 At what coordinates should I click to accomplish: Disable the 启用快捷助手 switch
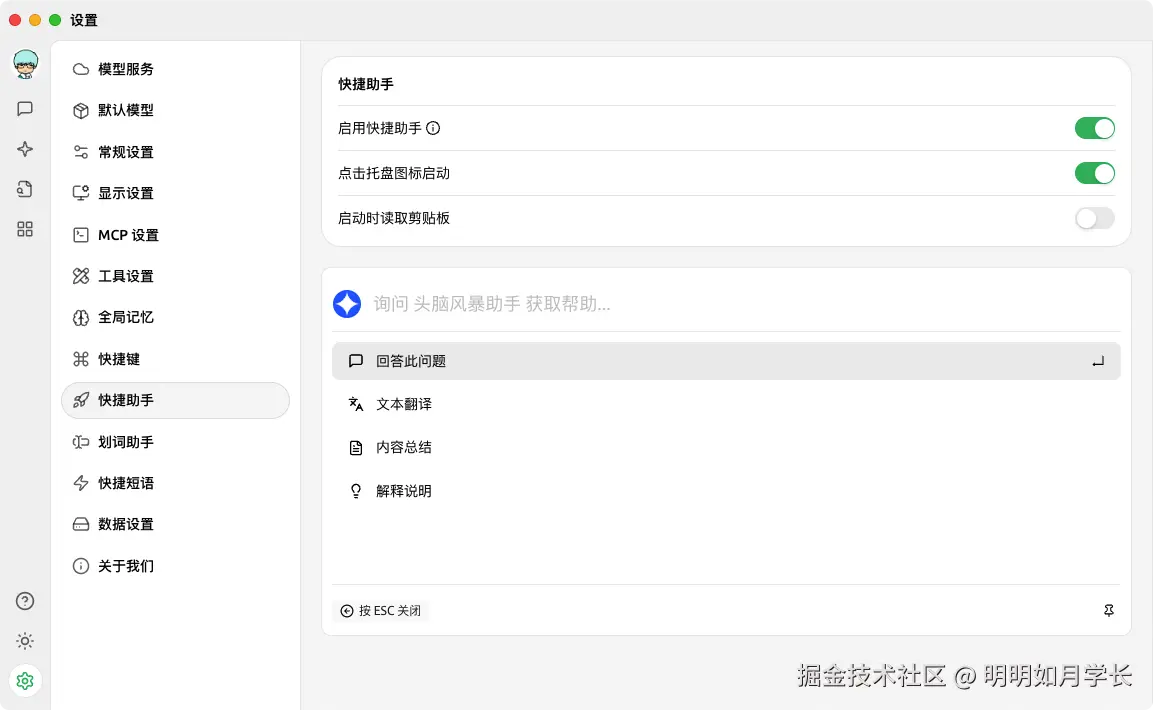1094,128
